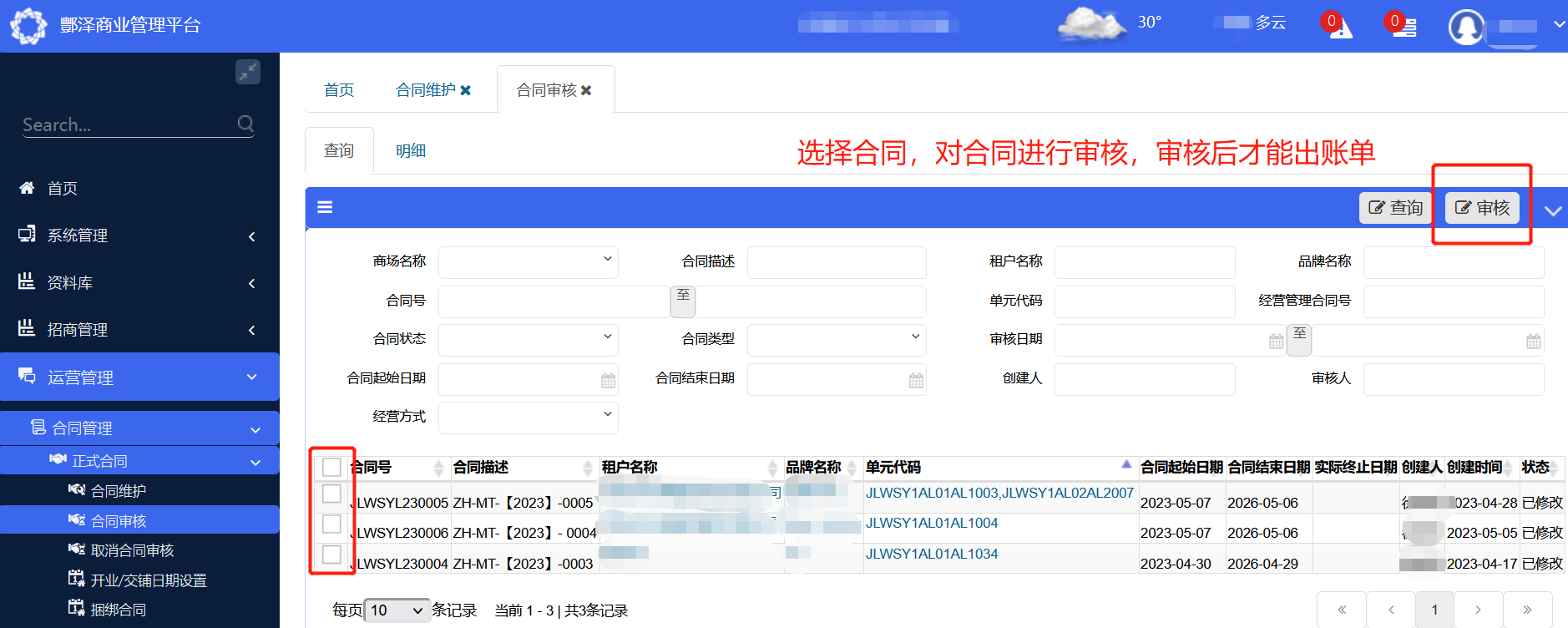This screenshot has width=1568, height=628.
Task: Collapse the sidebar with the shrink icon
Action: (x=248, y=72)
